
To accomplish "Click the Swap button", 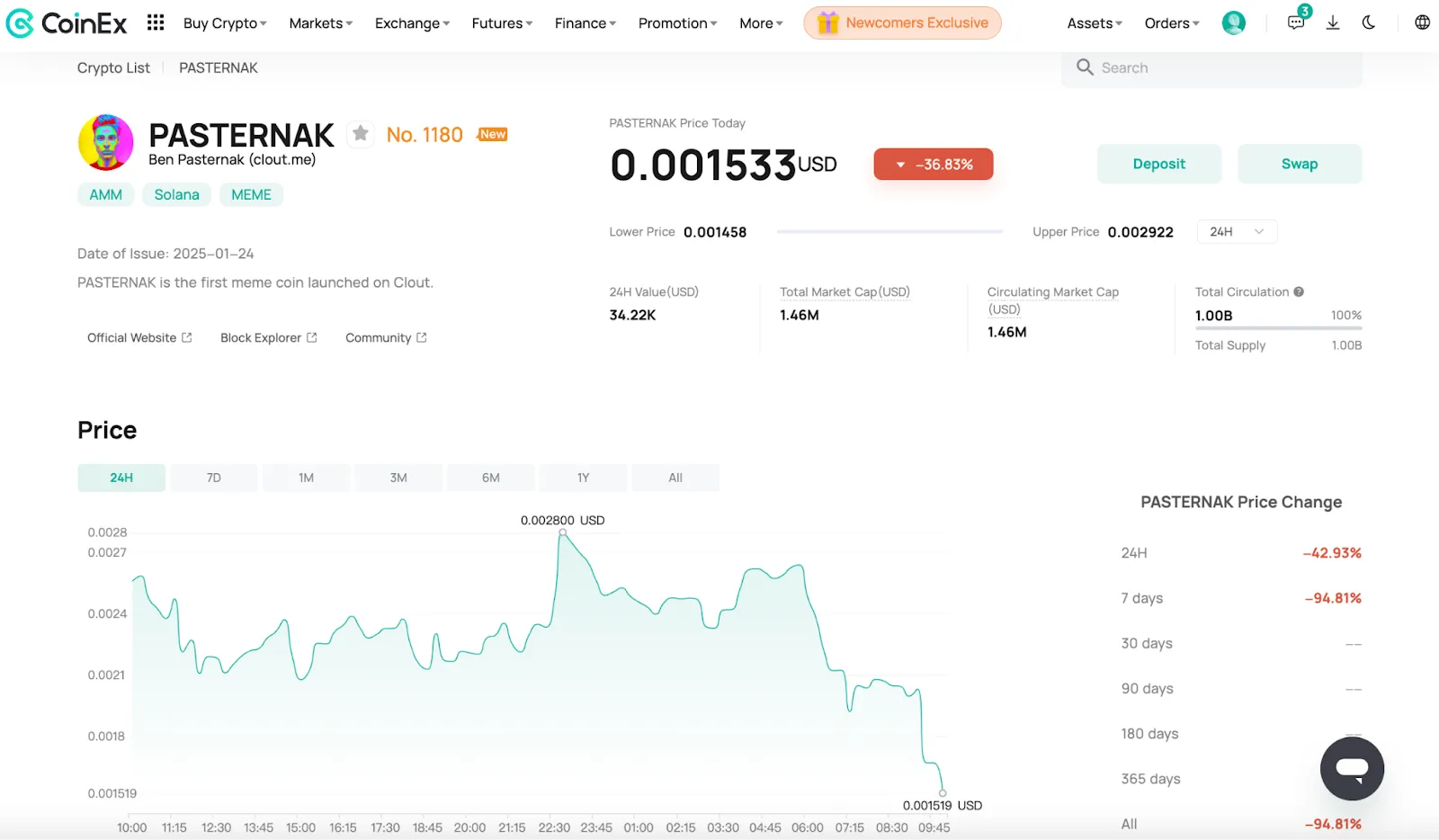I will click(1300, 164).
